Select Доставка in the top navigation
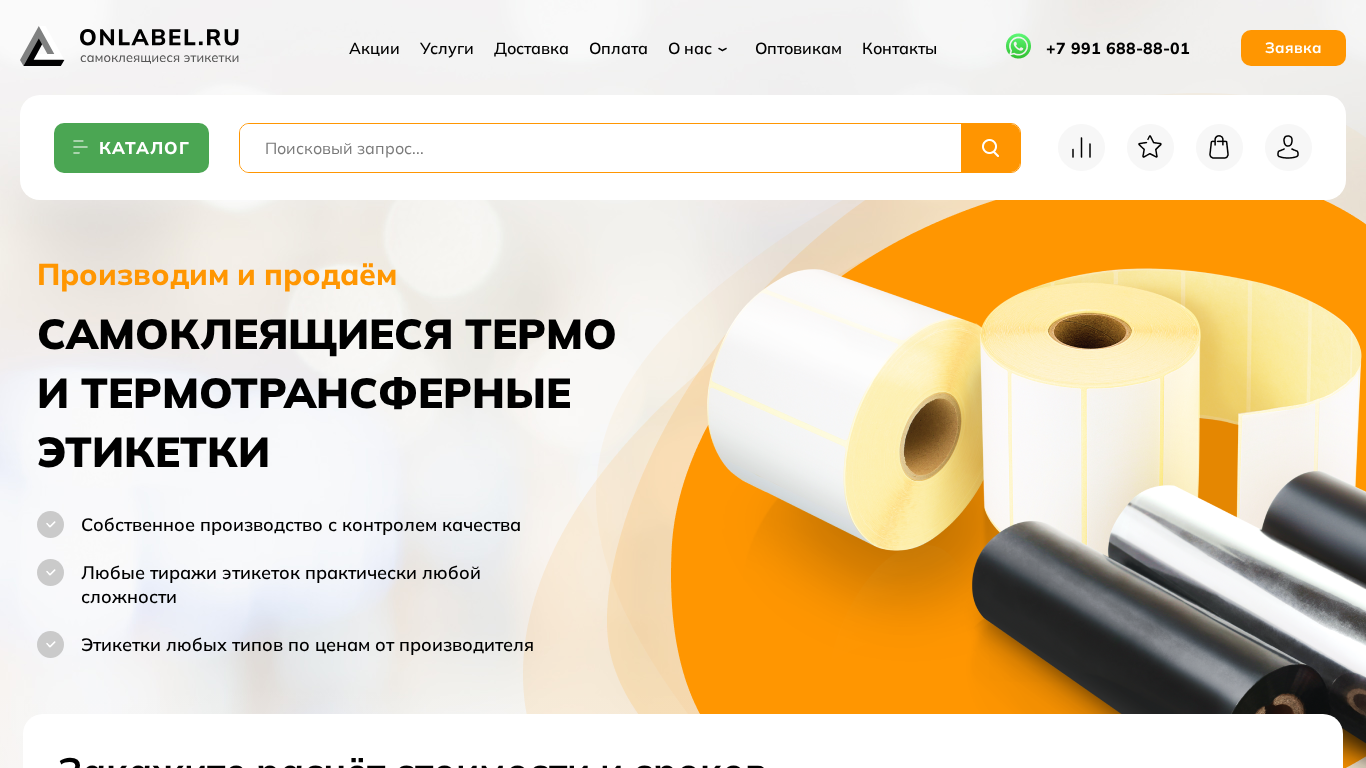Viewport: 1366px width, 768px height. tap(531, 48)
